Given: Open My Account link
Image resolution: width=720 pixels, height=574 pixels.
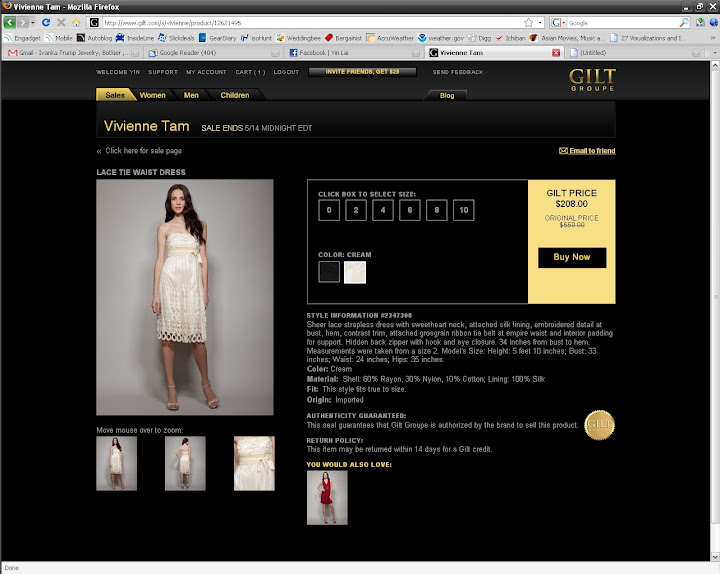Looking at the screenshot, I should [206, 72].
